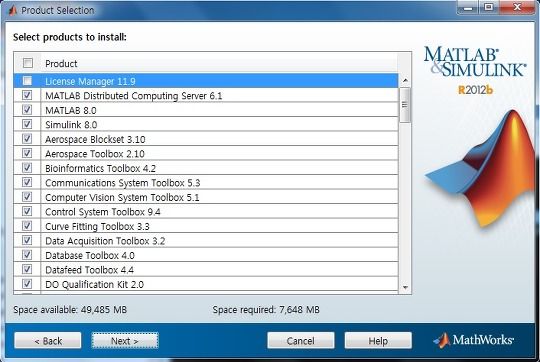Cancel the installation
This screenshot has height=362, width=540.
point(301,341)
